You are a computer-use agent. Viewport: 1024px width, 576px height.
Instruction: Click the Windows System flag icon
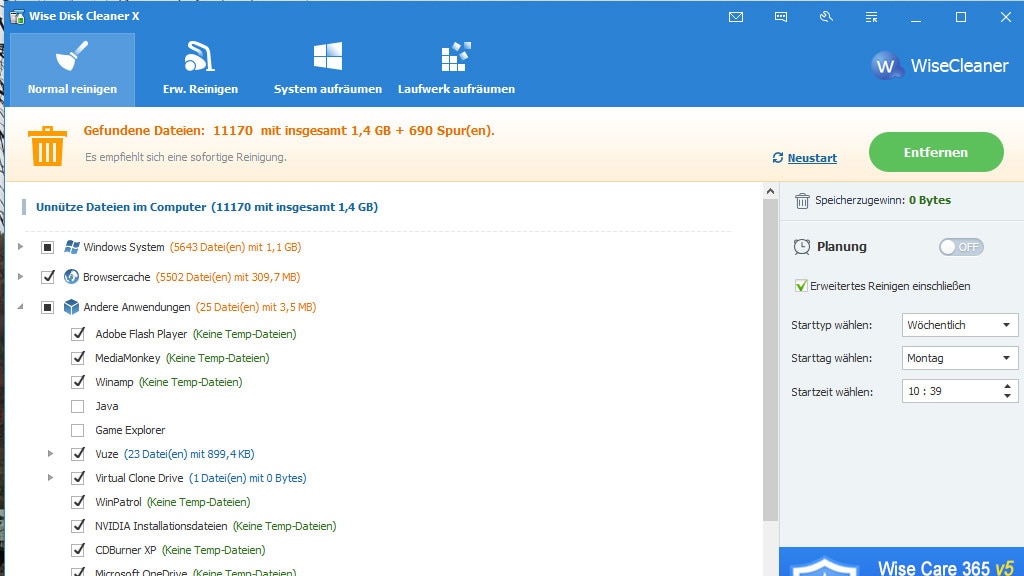[71, 247]
